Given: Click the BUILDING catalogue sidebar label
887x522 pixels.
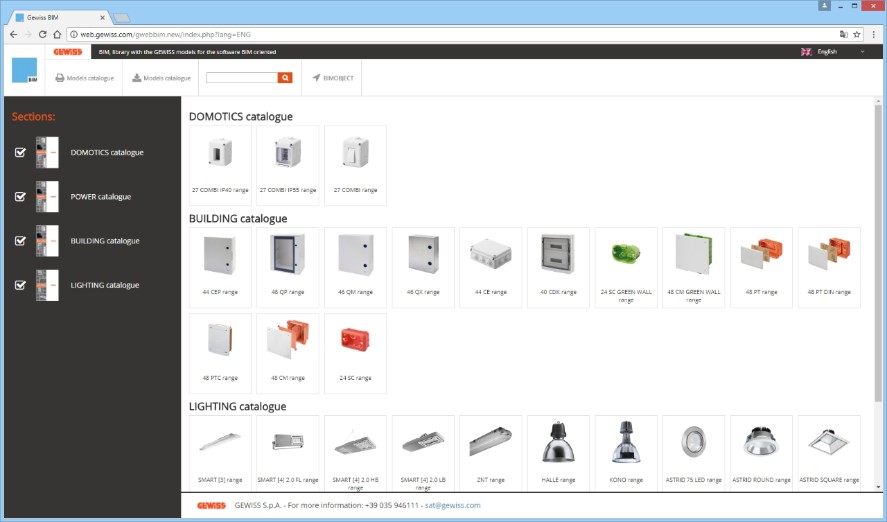Looking at the screenshot, I should [105, 240].
